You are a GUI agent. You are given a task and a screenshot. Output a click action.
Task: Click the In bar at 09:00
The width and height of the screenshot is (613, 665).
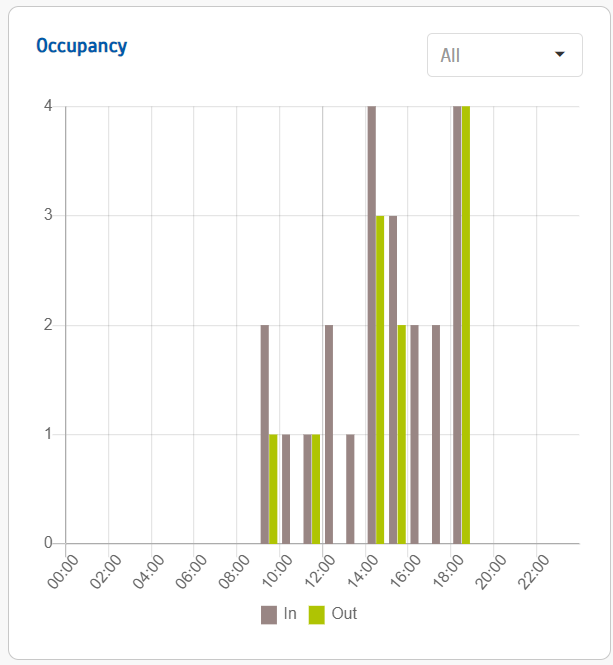[265, 435]
